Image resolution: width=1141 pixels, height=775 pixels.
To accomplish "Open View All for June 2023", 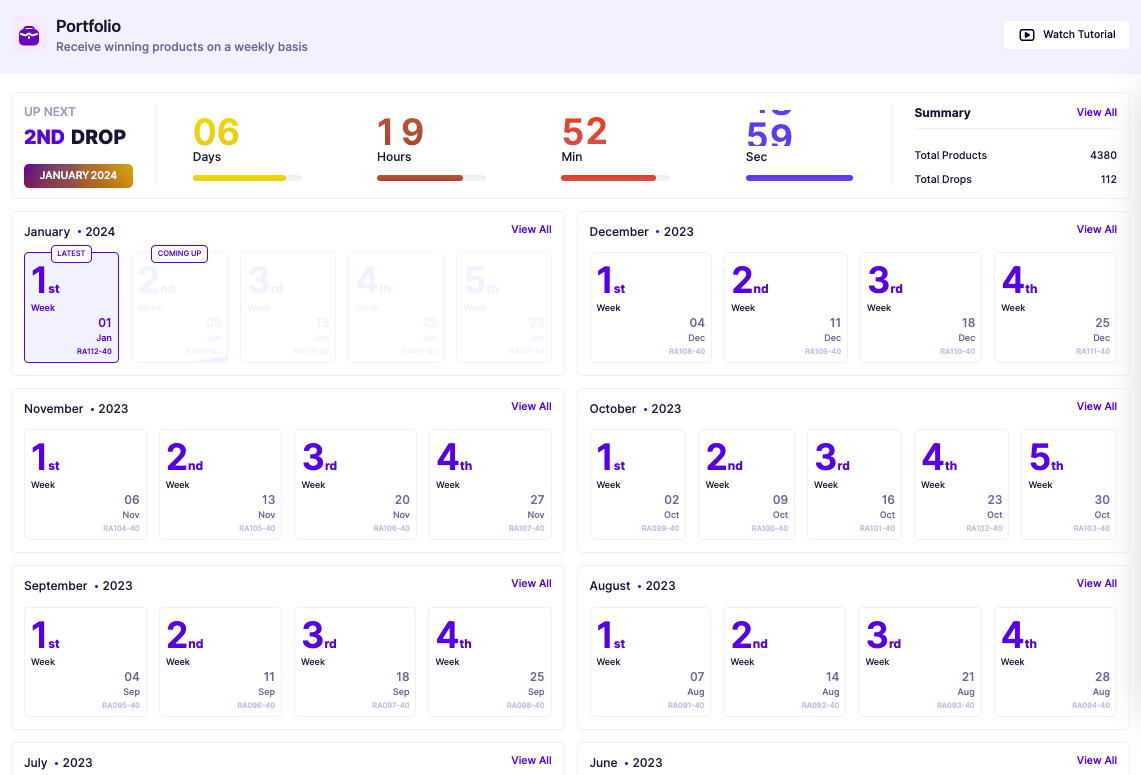I will tap(1096, 760).
